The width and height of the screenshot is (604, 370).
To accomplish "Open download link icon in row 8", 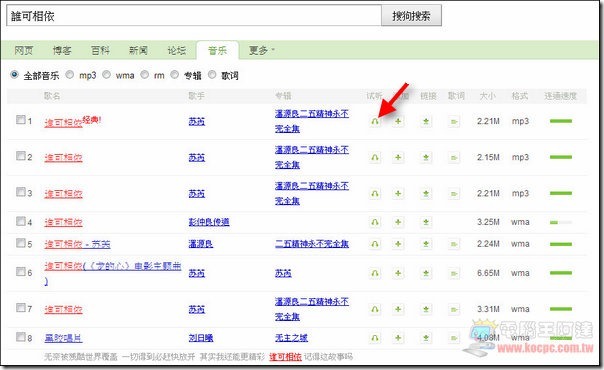I will (426, 338).
